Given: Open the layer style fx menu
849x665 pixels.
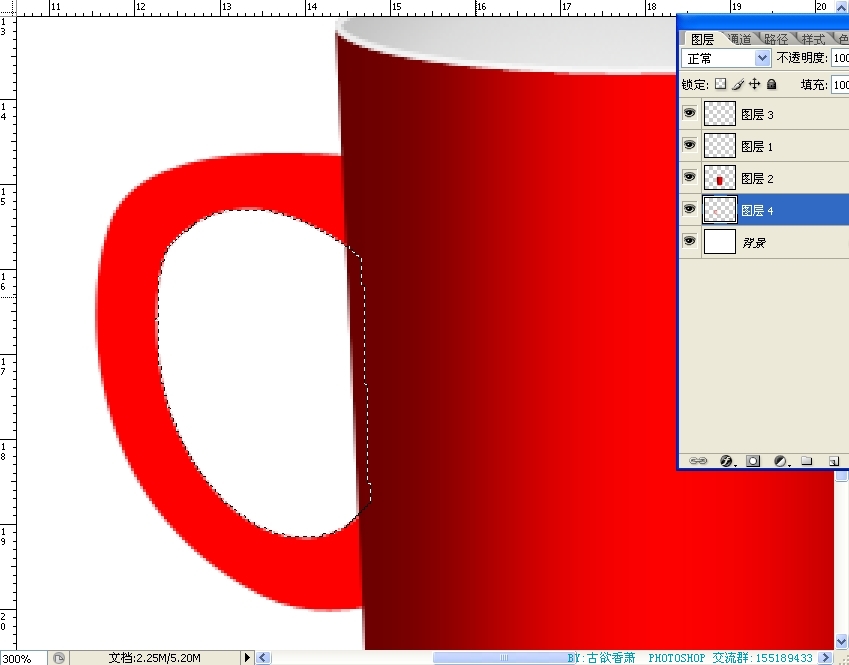Looking at the screenshot, I should click(x=727, y=461).
